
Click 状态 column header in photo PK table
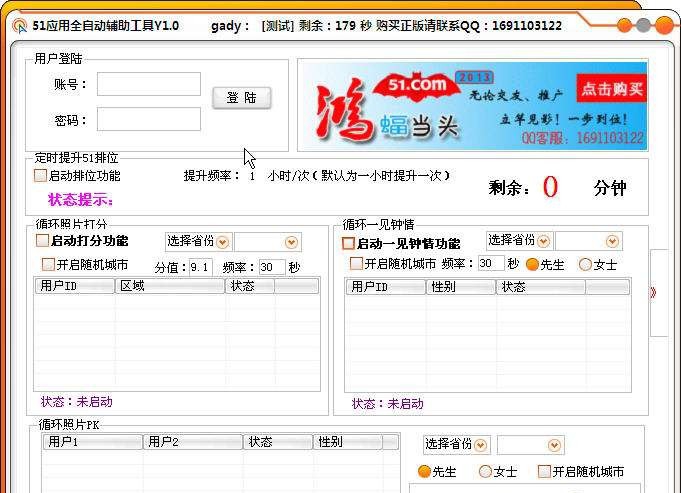[x=278, y=442]
